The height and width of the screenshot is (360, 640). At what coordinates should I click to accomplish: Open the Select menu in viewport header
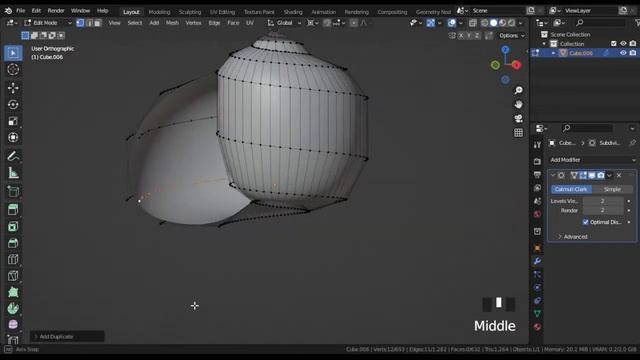[135, 23]
